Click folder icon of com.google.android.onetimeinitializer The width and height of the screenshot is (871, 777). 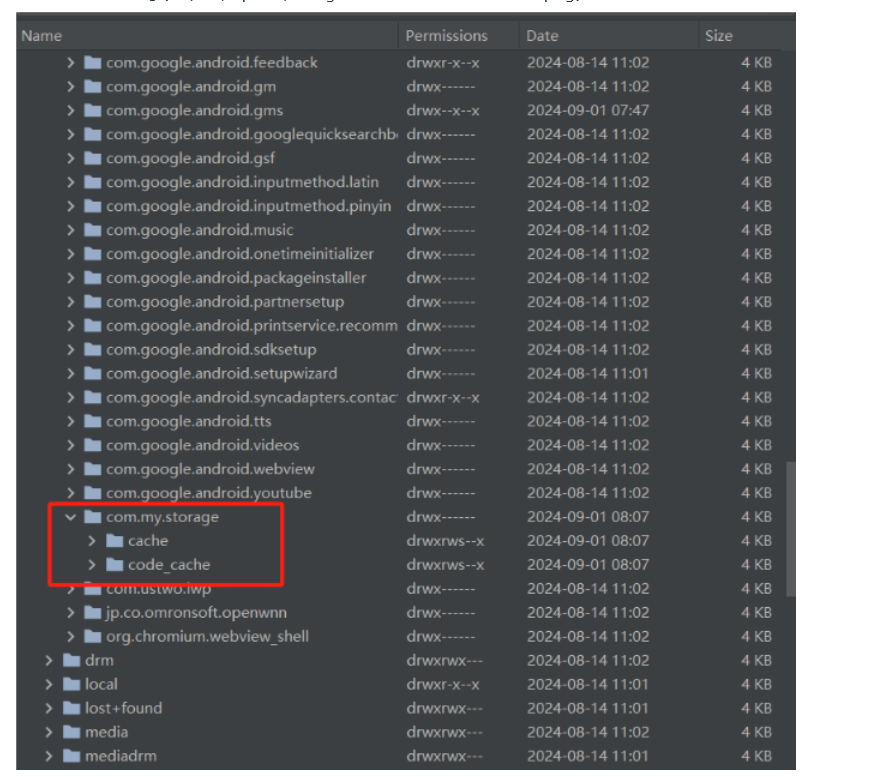92,254
